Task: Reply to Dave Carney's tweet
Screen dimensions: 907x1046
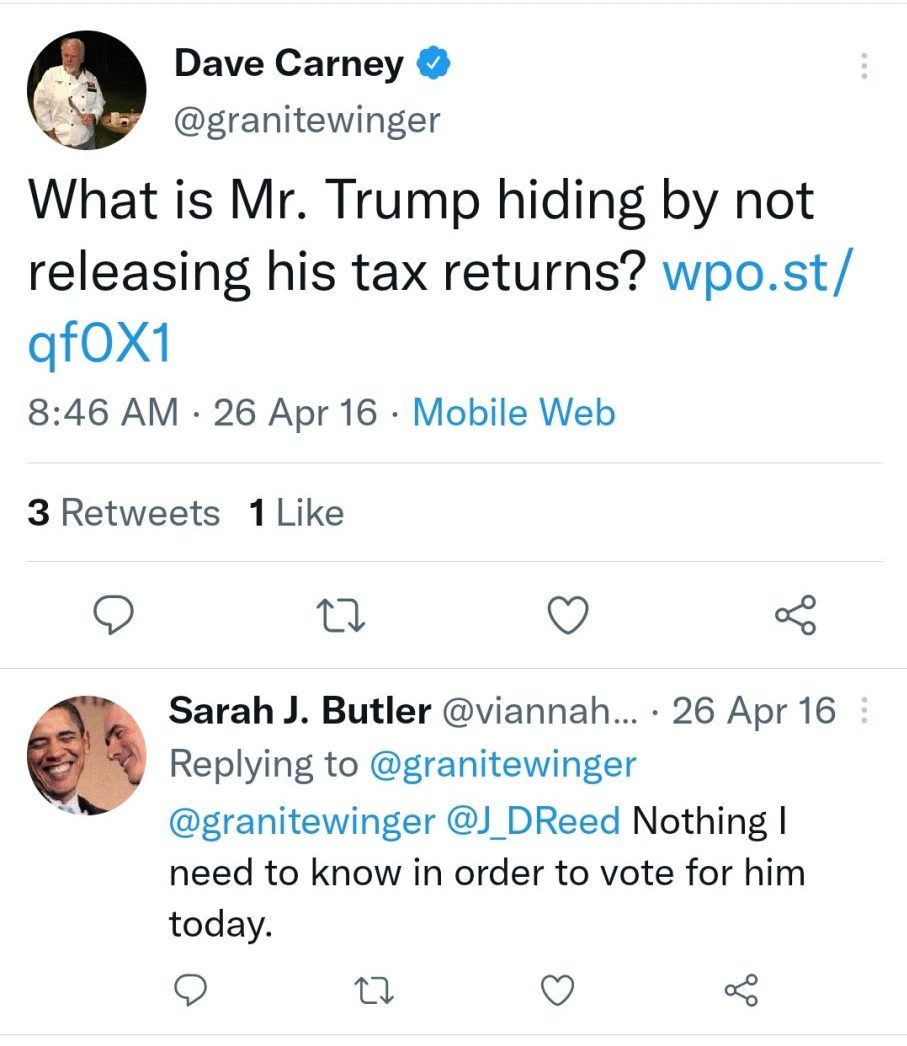Action: coord(120,615)
